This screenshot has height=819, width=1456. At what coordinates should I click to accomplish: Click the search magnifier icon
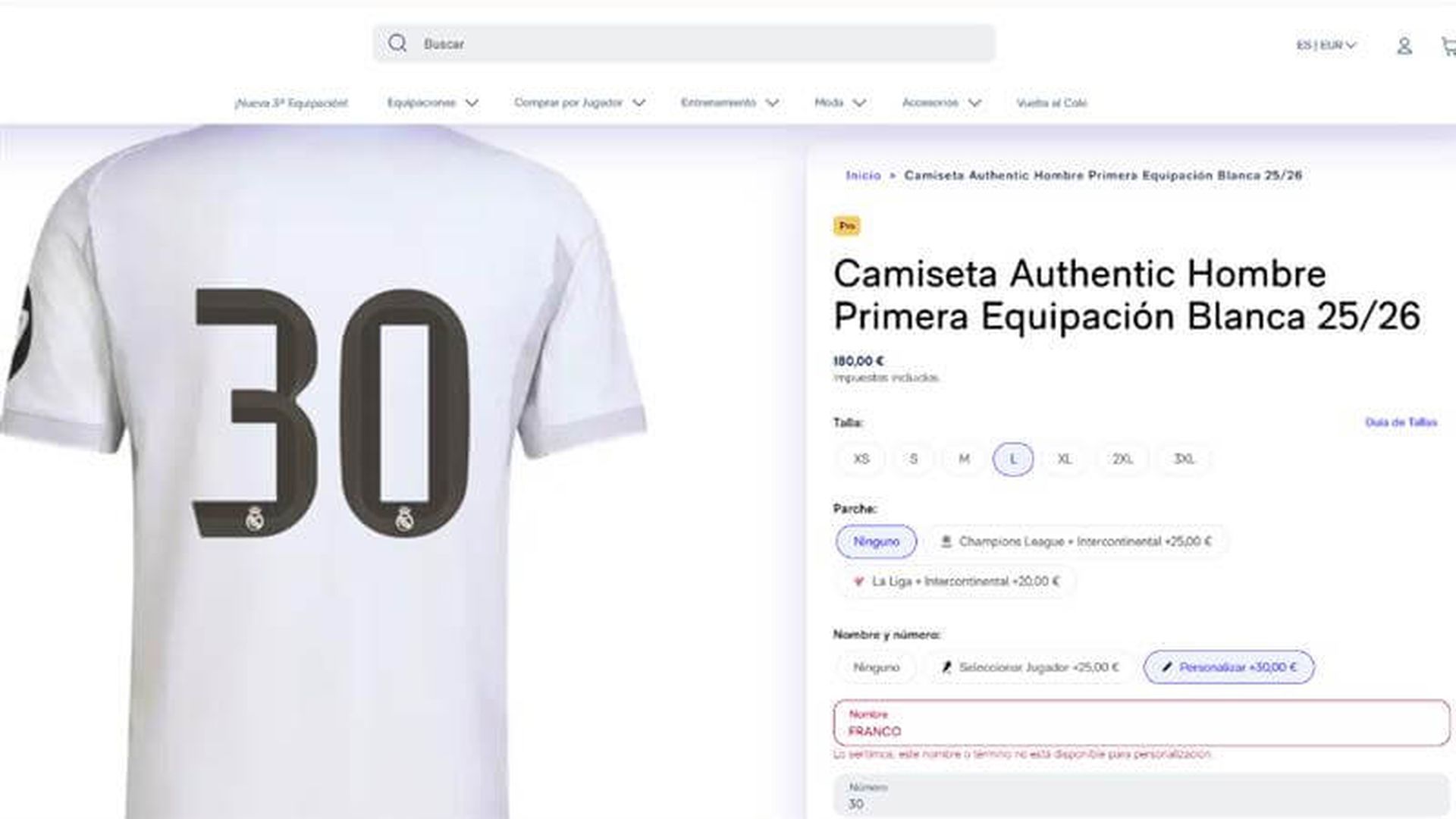tap(397, 43)
